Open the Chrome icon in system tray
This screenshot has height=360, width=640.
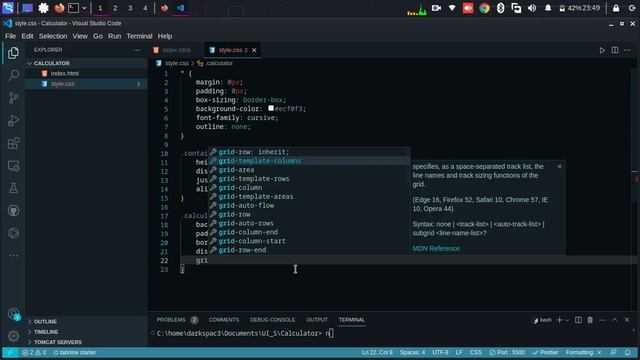coord(484,8)
